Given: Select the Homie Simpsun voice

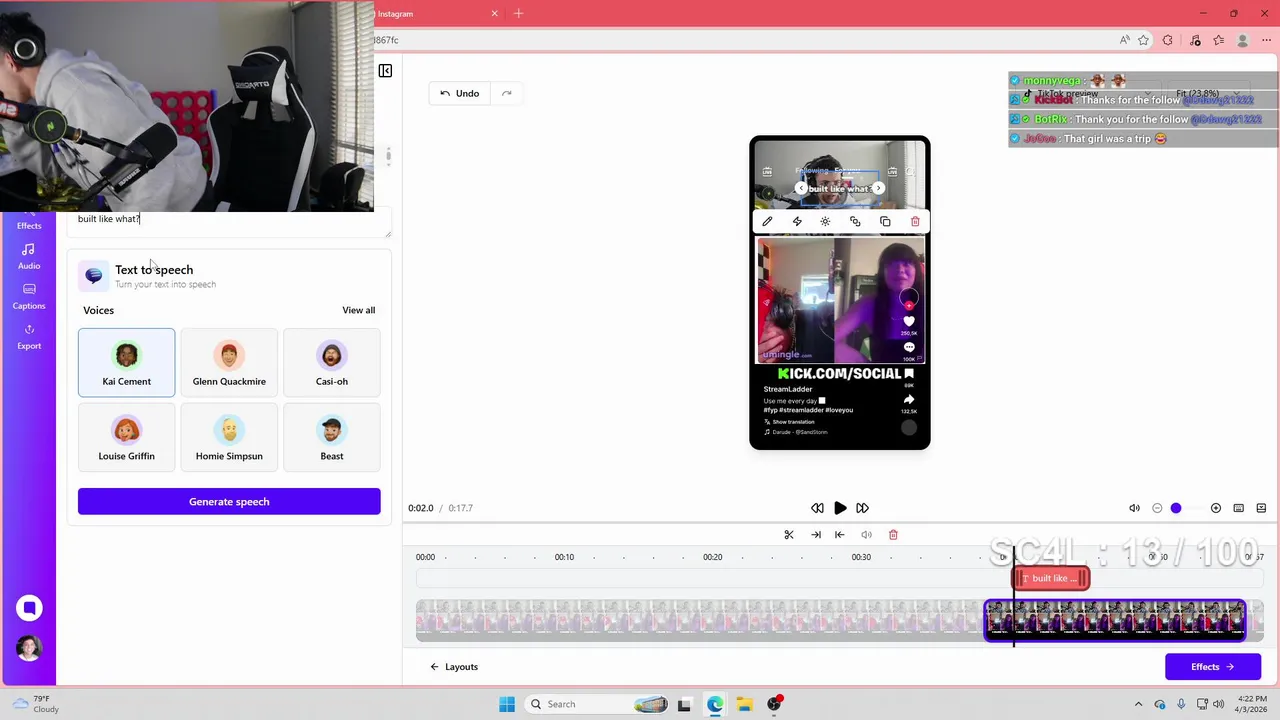Looking at the screenshot, I should pyautogui.click(x=229, y=438).
